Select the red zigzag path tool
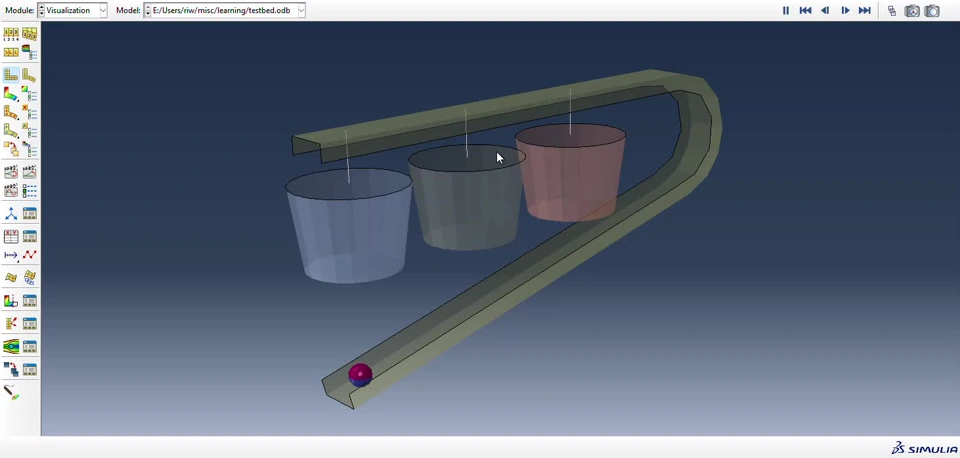960x458 pixels. point(29,255)
